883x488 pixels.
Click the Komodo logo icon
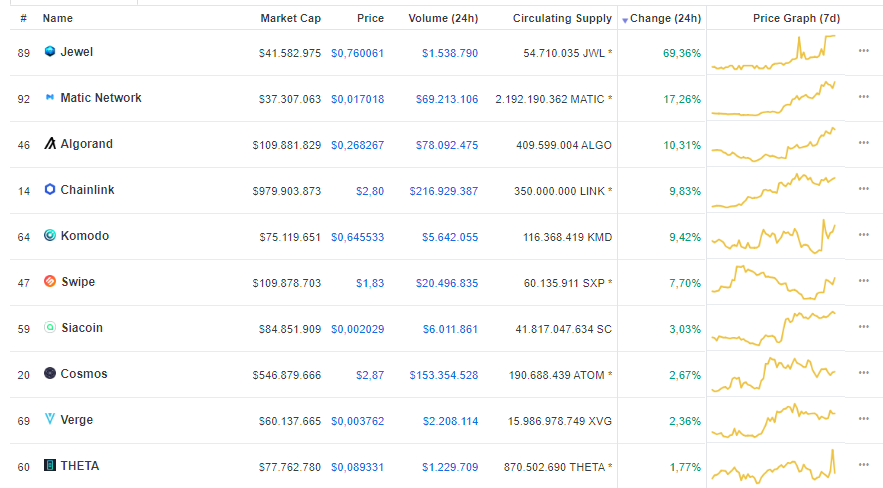[50, 235]
